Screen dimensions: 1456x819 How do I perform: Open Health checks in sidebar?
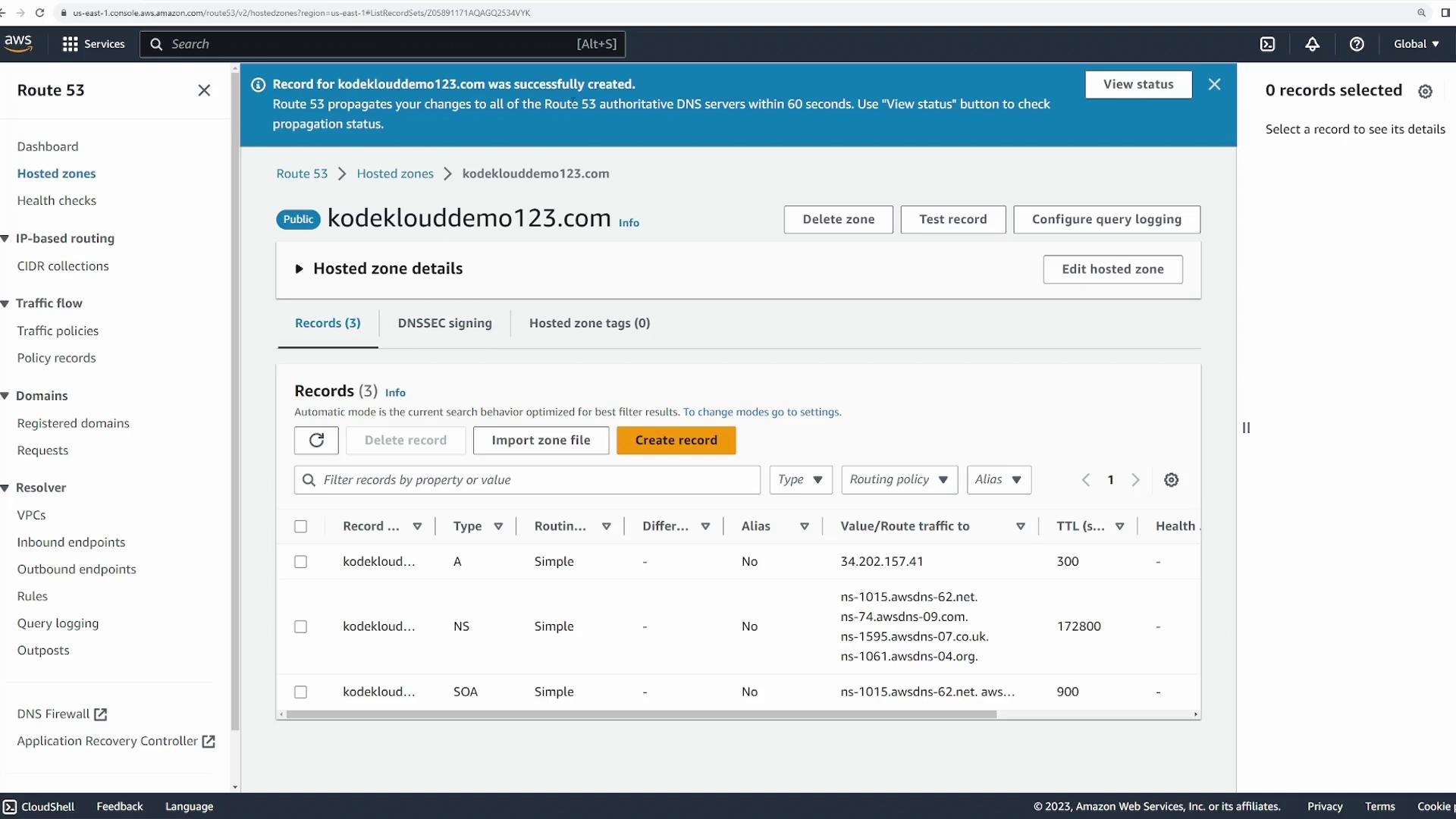tap(57, 200)
